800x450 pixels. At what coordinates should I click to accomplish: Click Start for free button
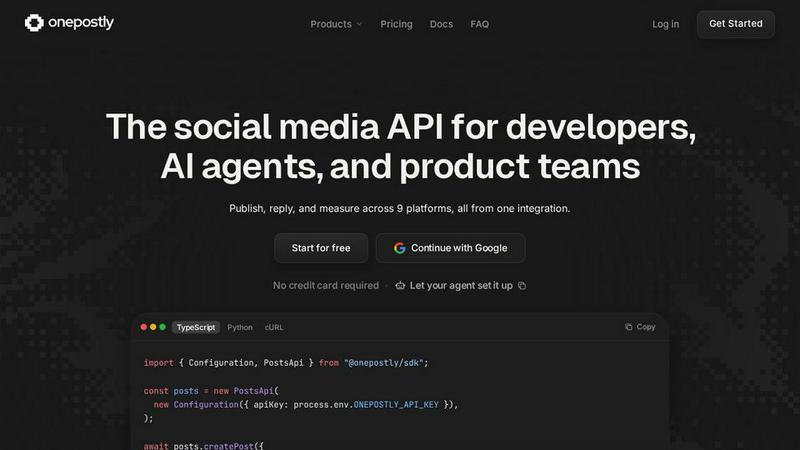pyautogui.click(x=321, y=248)
